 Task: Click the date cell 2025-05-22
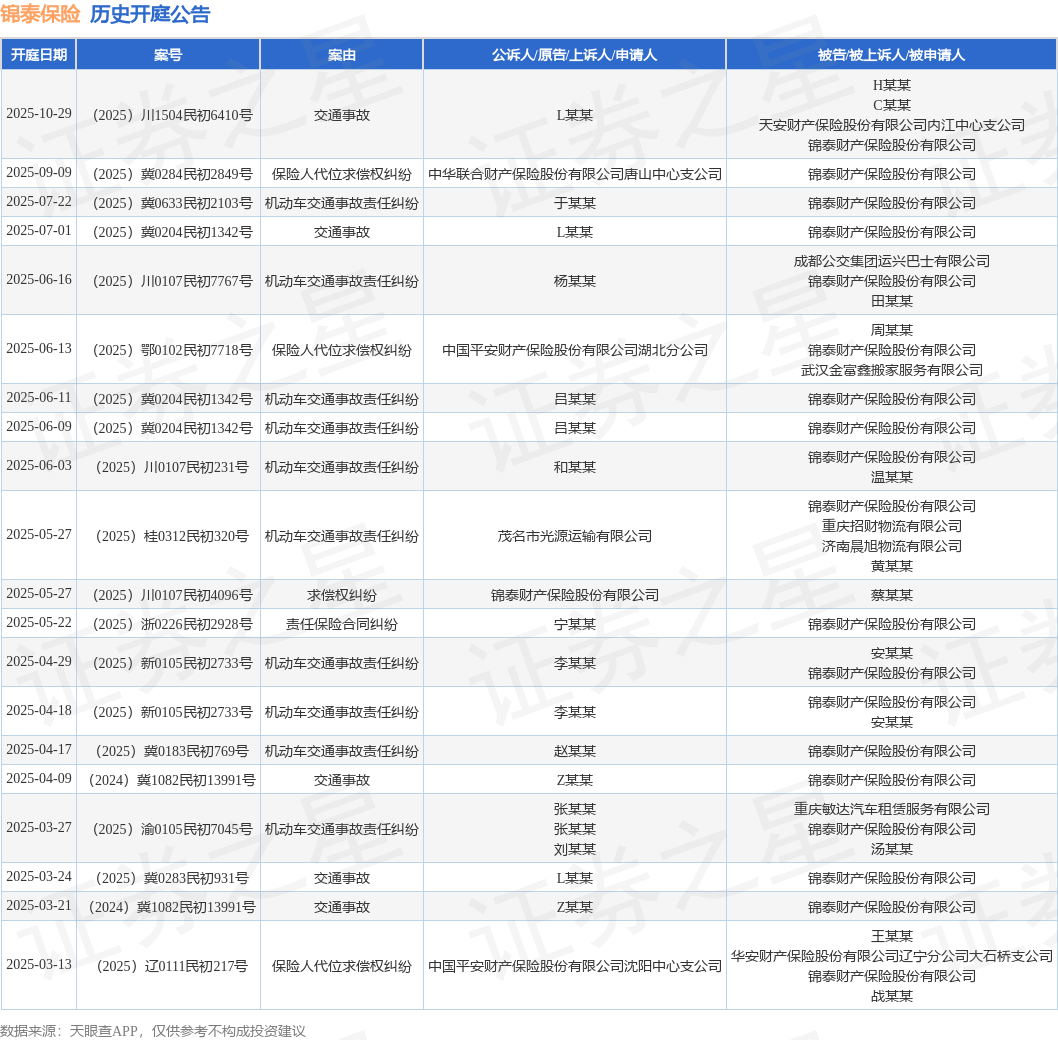pyautogui.click(x=38, y=622)
